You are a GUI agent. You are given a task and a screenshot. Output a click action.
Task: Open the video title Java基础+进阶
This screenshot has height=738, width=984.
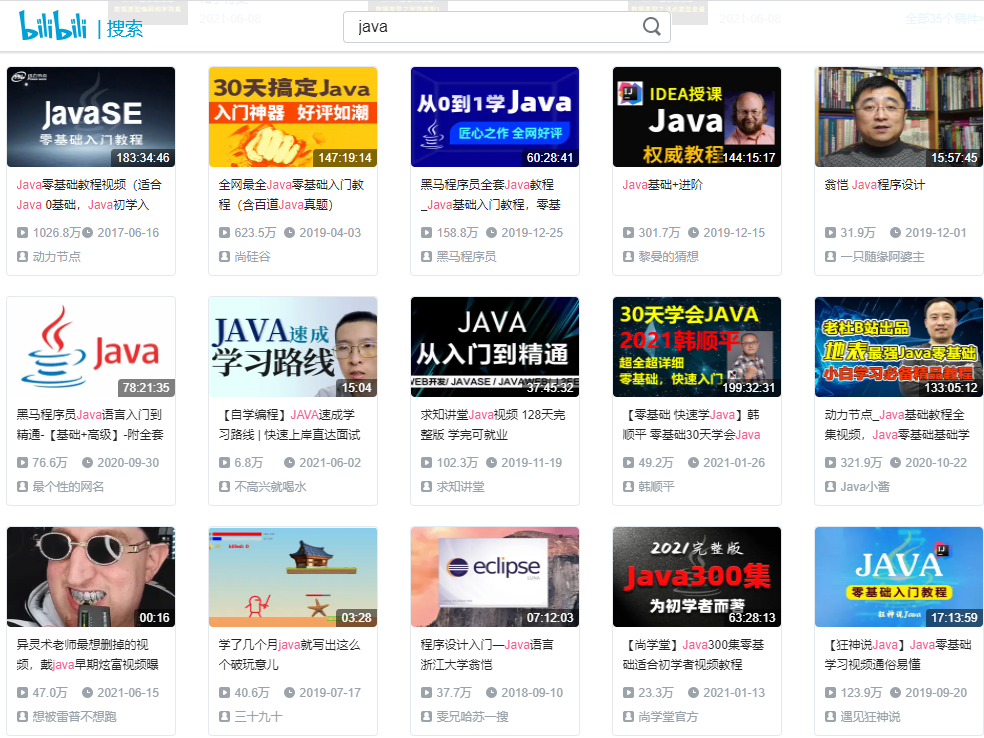coord(663,184)
